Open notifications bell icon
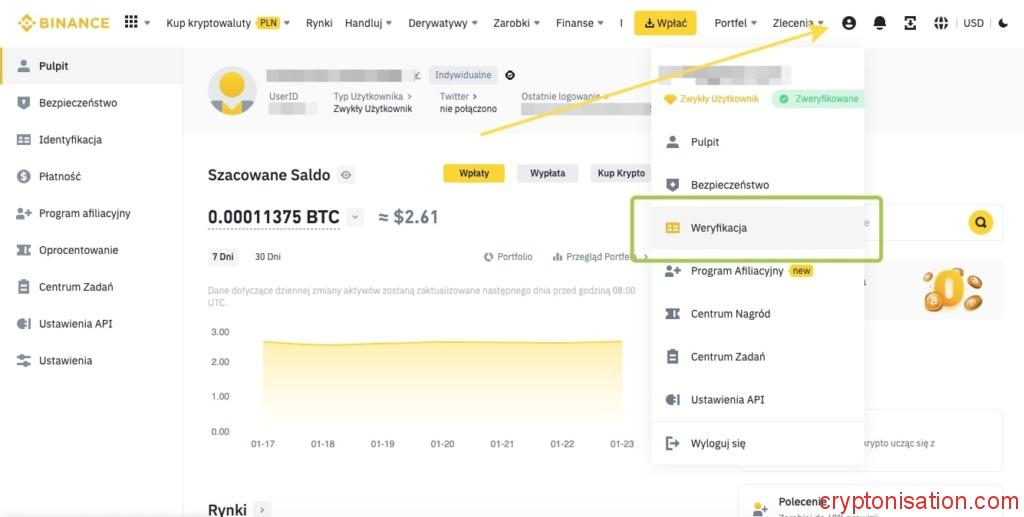Image resolution: width=1024 pixels, height=517 pixels. pos(880,23)
